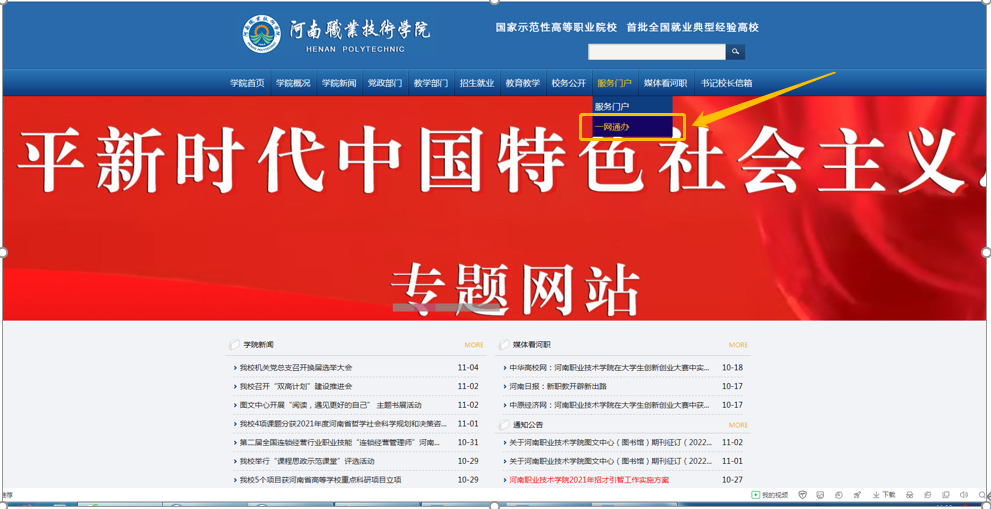991x509 pixels.
Task: Open news item 我校机关党总支召开换届选举大会
Action: click(x=296, y=368)
